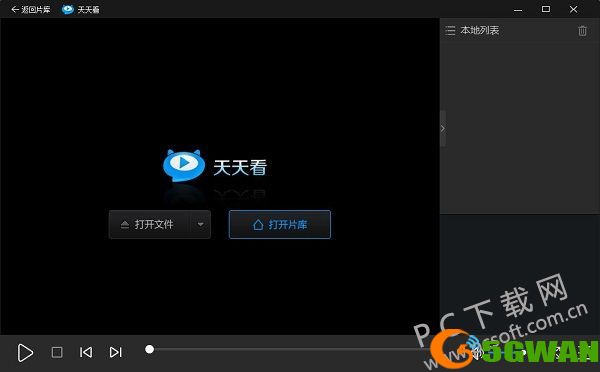
Task: Skip to the next track
Action: (x=116, y=352)
